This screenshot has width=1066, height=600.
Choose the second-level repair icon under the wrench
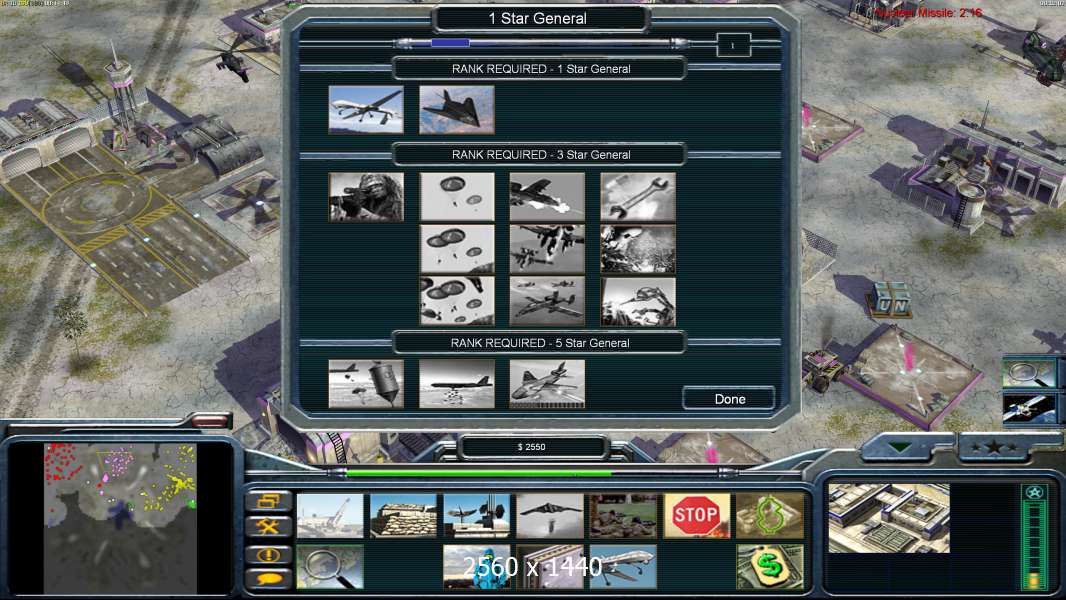tap(638, 249)
